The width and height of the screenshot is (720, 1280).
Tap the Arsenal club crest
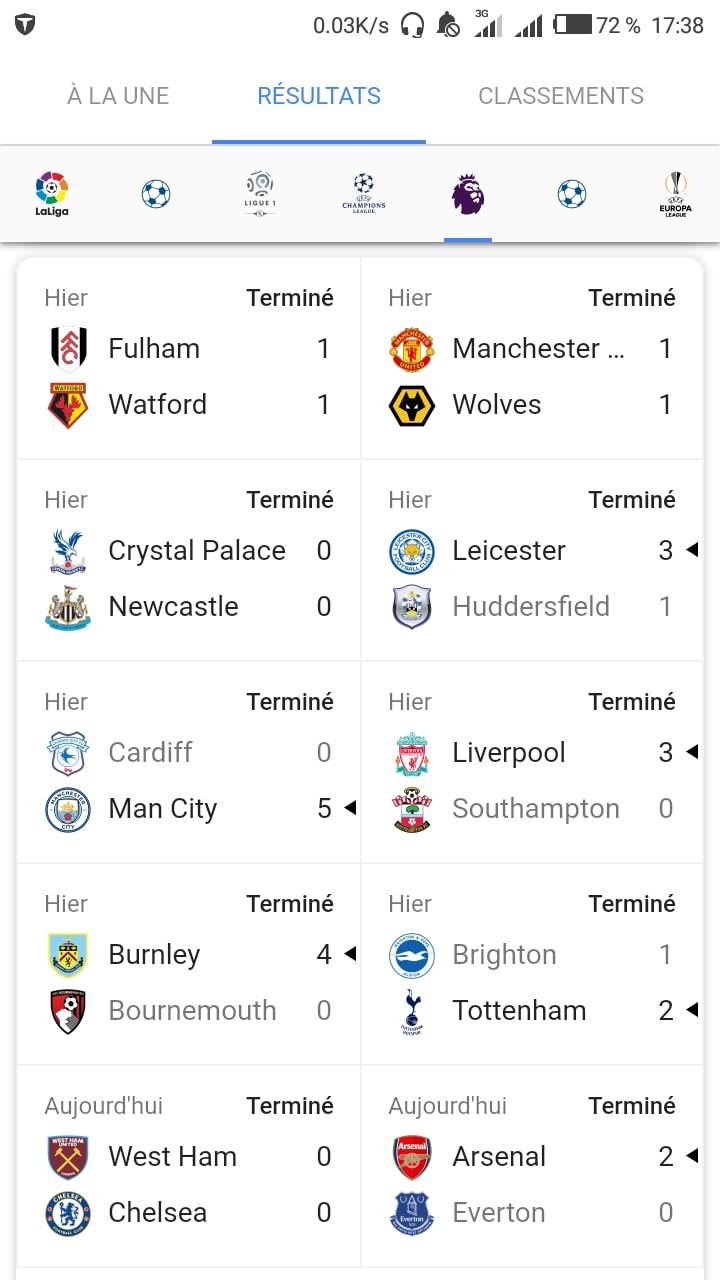pos(412,1157)
